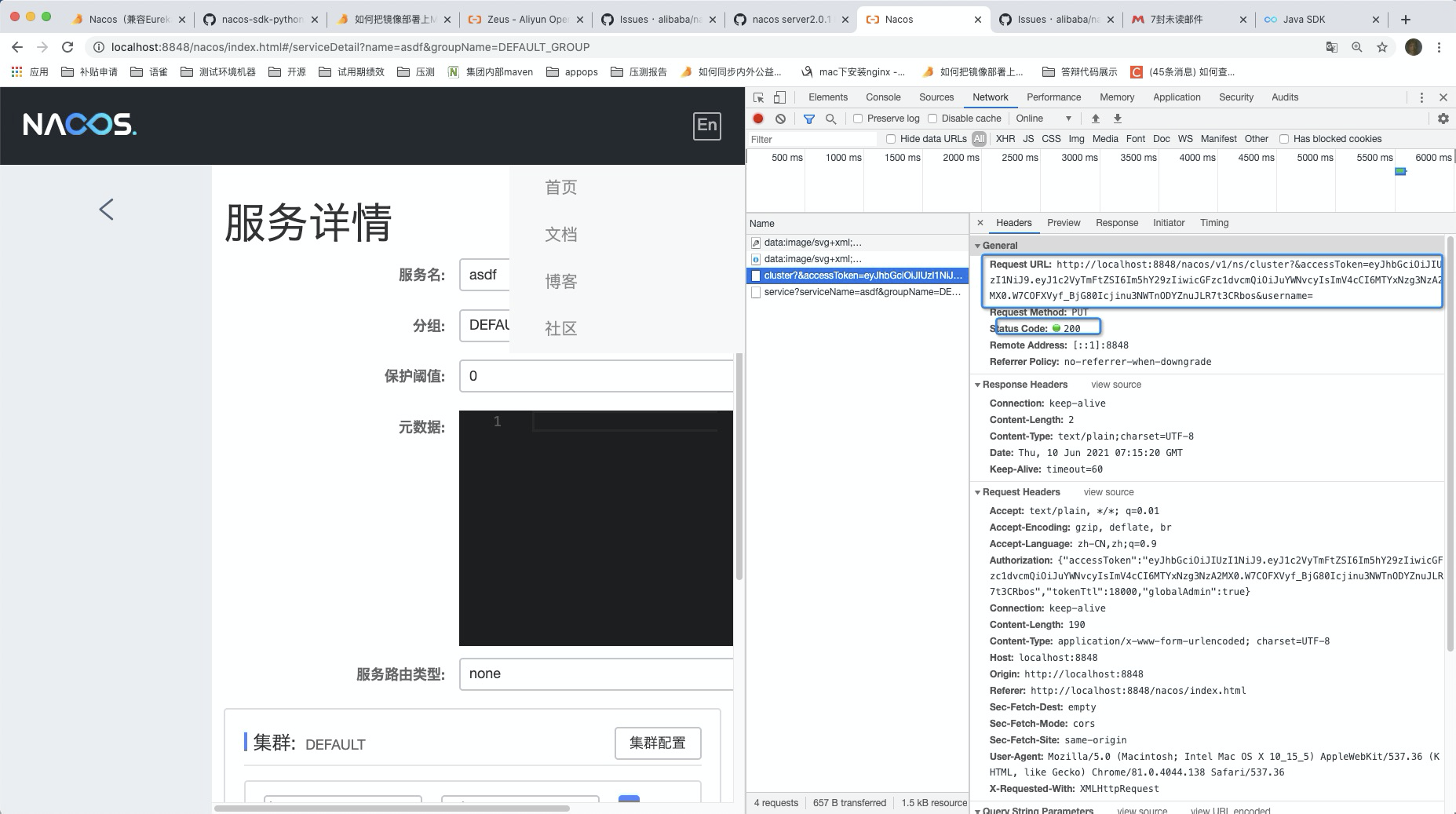Click the vertical scrollbar of Nacos page
Image resolution: width=1456 pixels, height=814 pixels.
tap(739, 466)
